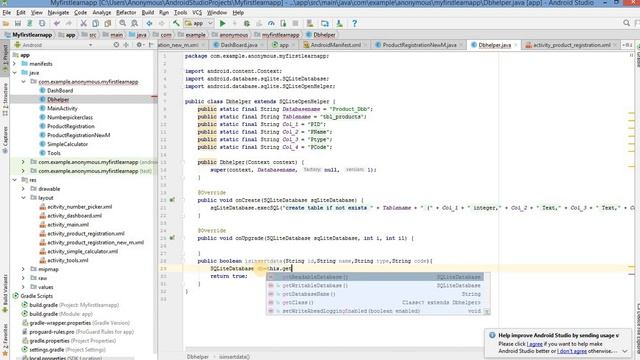The height and width of the screenshot is (360, 640).
Task: Open the Build menu
Action: (x=148, y=13)
